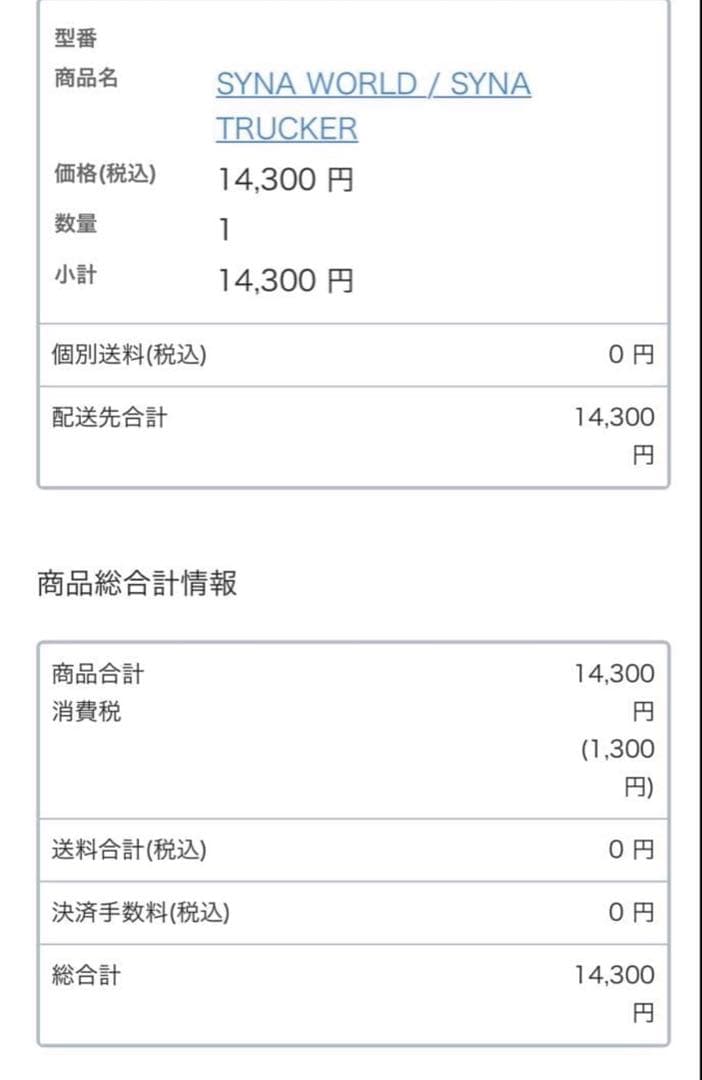Click the 型番 label
Image resolution: width=702 pixels, height=1080 pixels.
pyautogui.click(x=75, y=40)
